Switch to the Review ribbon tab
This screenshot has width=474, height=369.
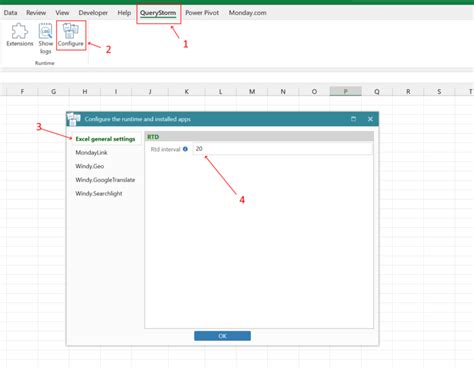(36, 13)
